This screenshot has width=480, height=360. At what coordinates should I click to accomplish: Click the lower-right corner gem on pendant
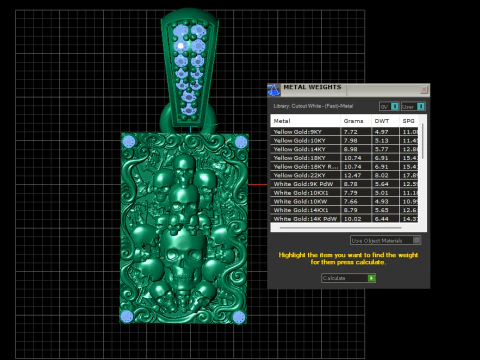pyautogui.click(x=238, y=317)
